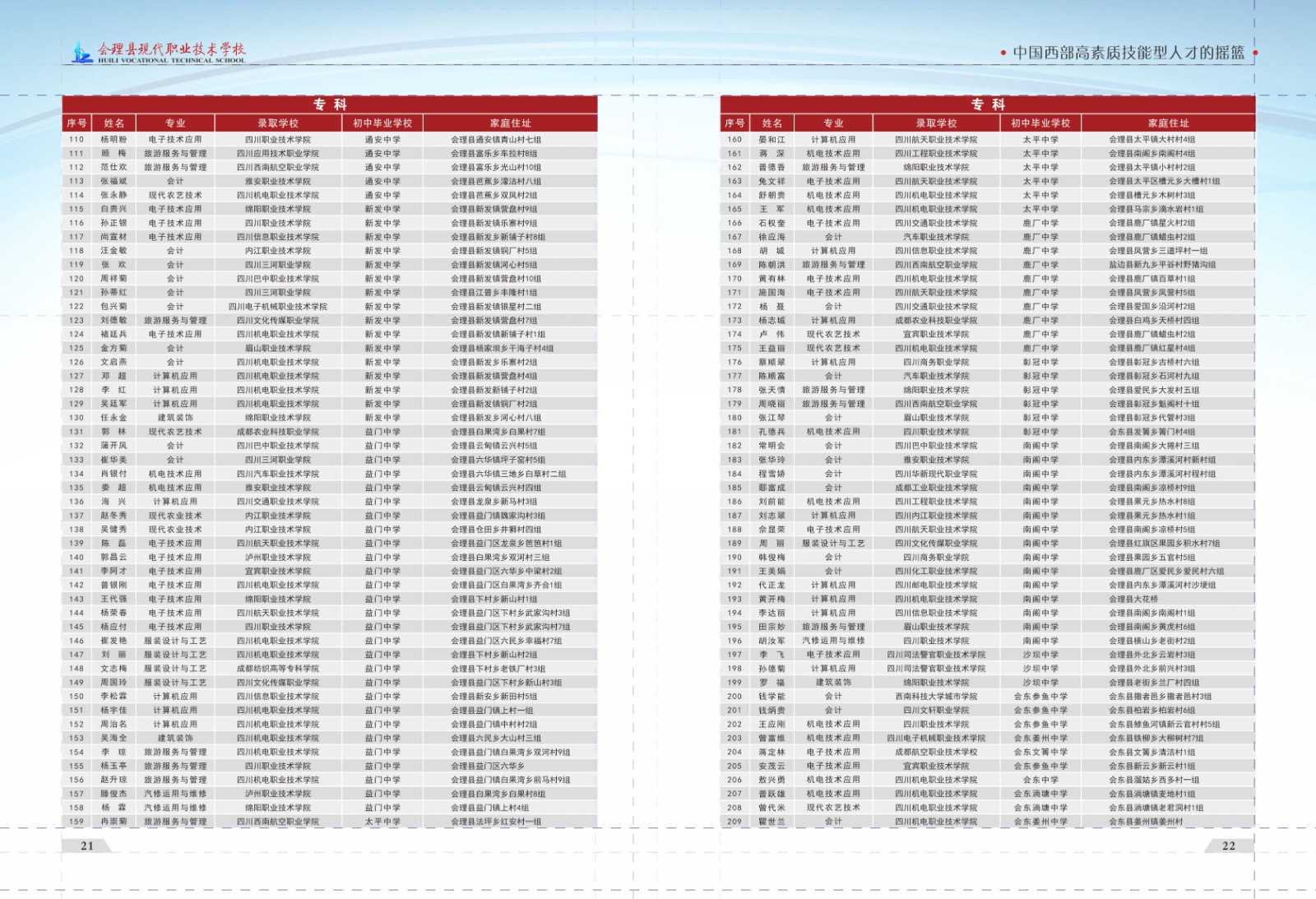
Task: Click 初中毕业学校 header in the right table
Action: tap(1040, 123)
